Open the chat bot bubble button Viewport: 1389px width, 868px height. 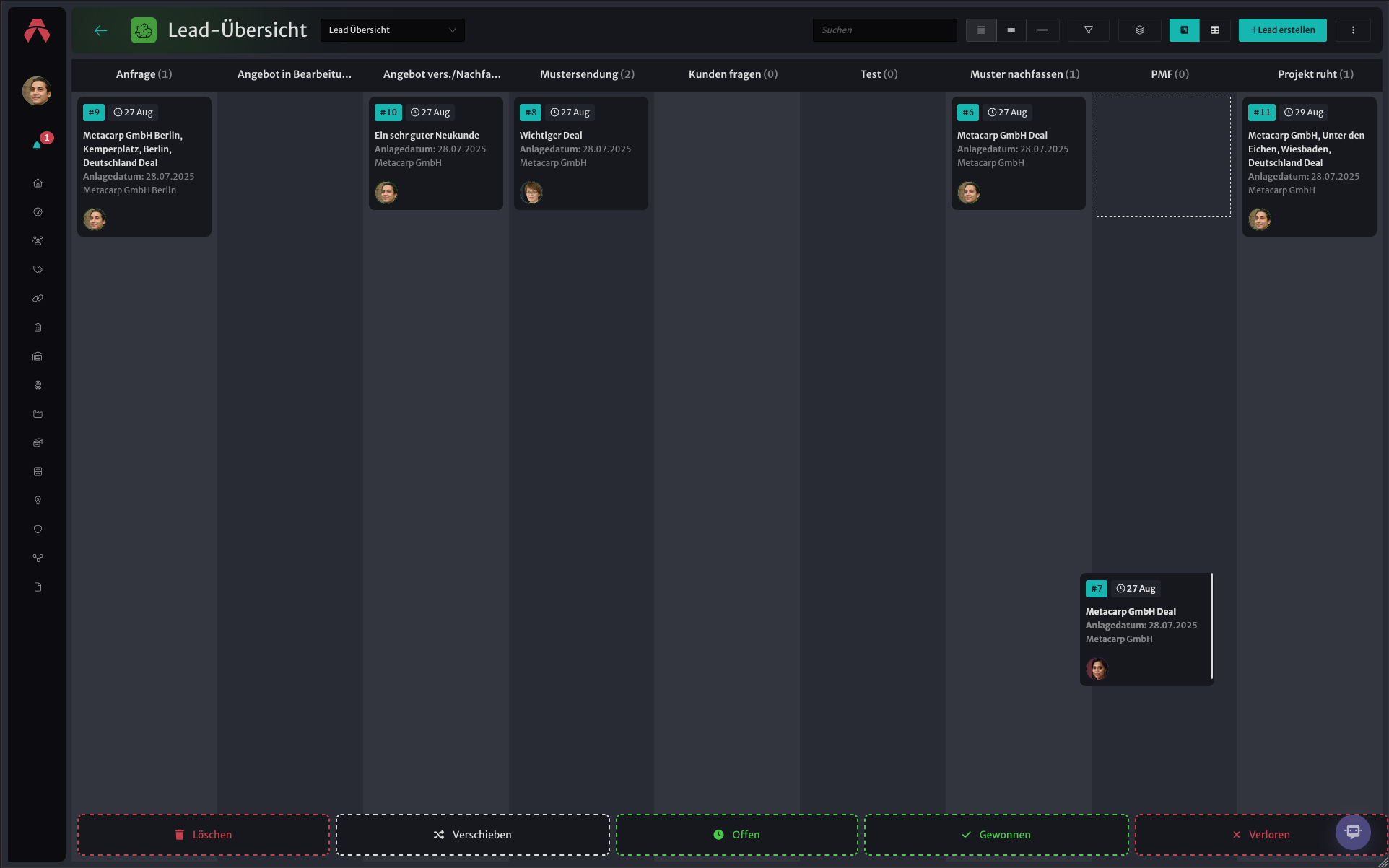point(1353,832)
